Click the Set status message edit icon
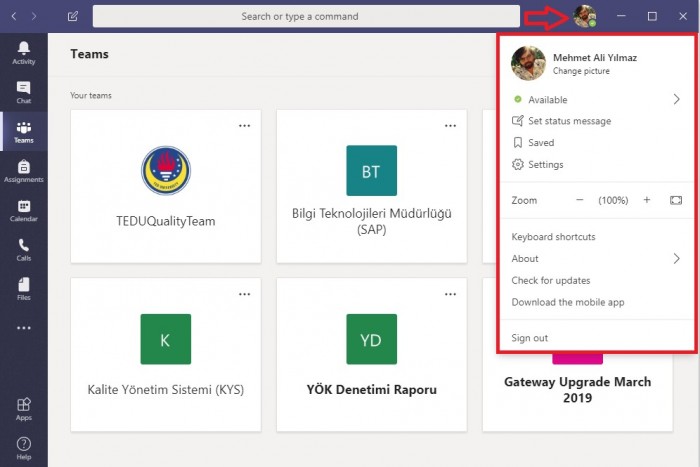This screenshot has width=700, height=467. tap(517, 121)
